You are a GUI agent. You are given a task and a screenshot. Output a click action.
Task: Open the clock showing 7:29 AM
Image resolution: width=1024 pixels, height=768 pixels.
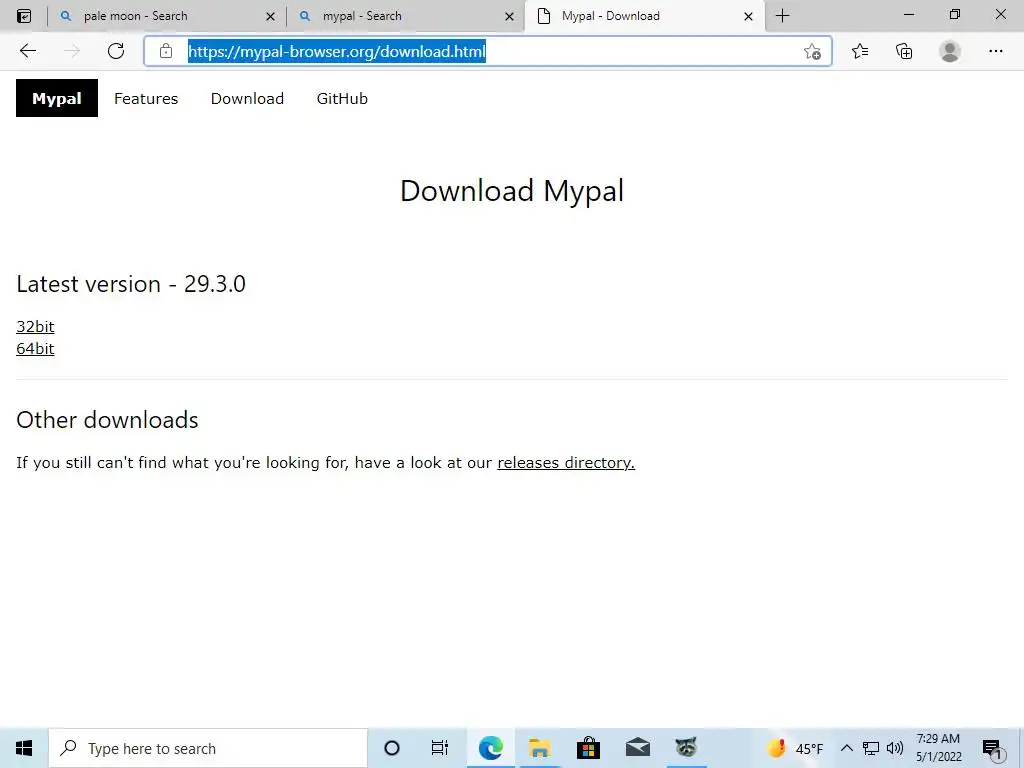(x=938, y=748)
